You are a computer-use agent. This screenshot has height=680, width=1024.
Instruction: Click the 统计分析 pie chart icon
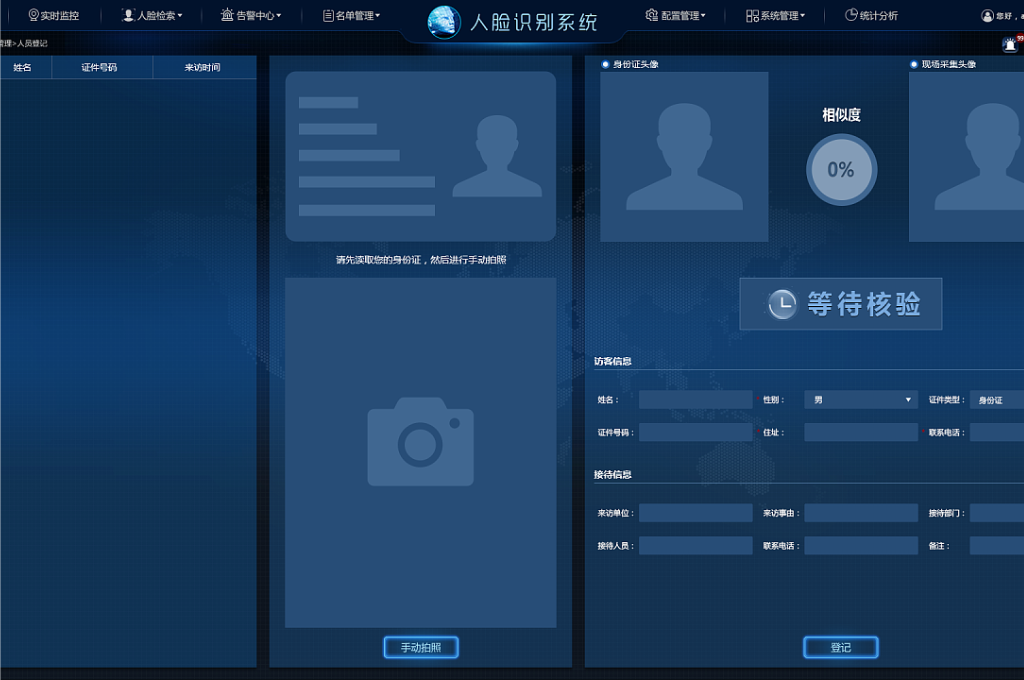(851, 15)
